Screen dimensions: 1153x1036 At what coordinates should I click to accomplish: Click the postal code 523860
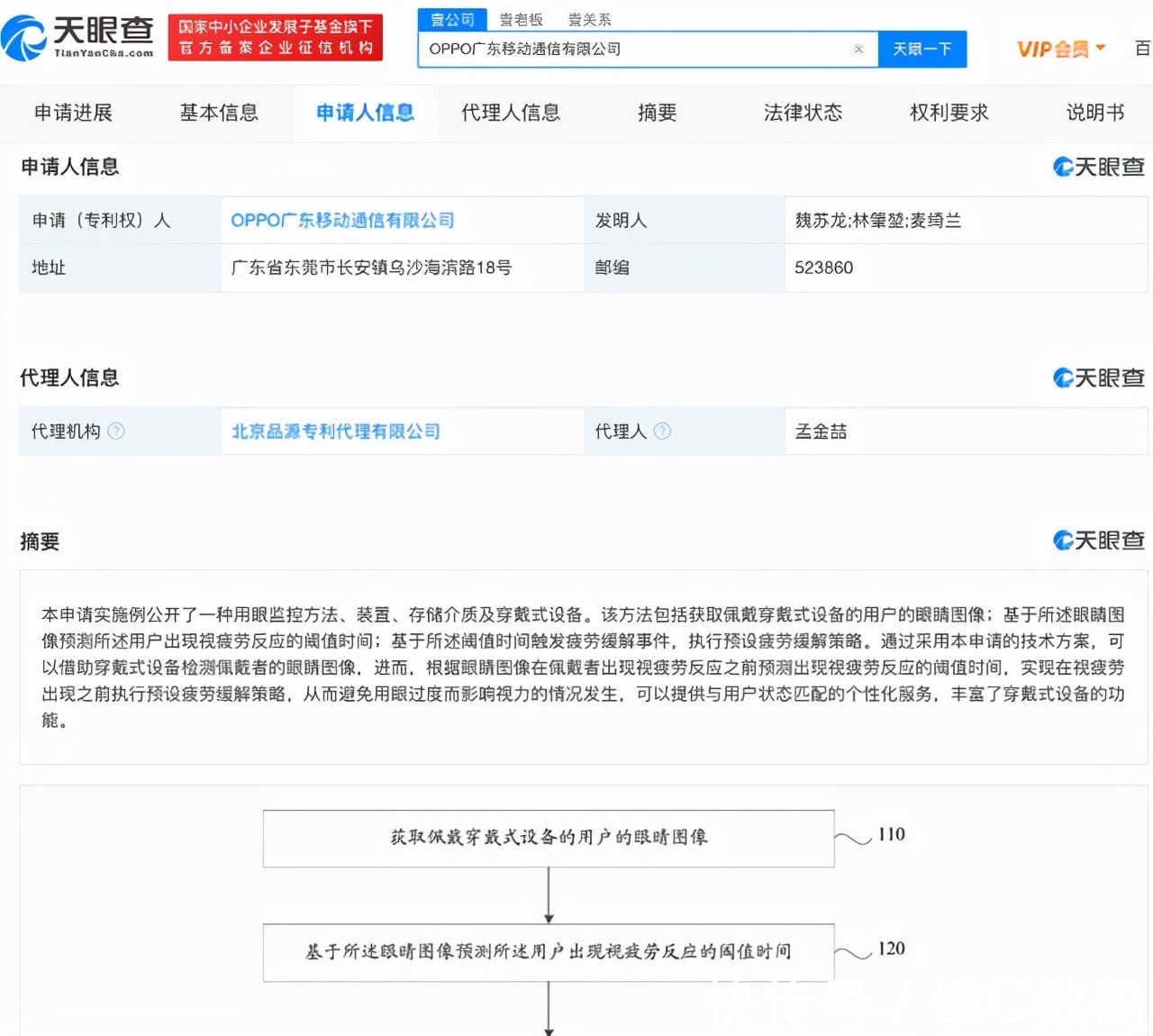[823, 268]
